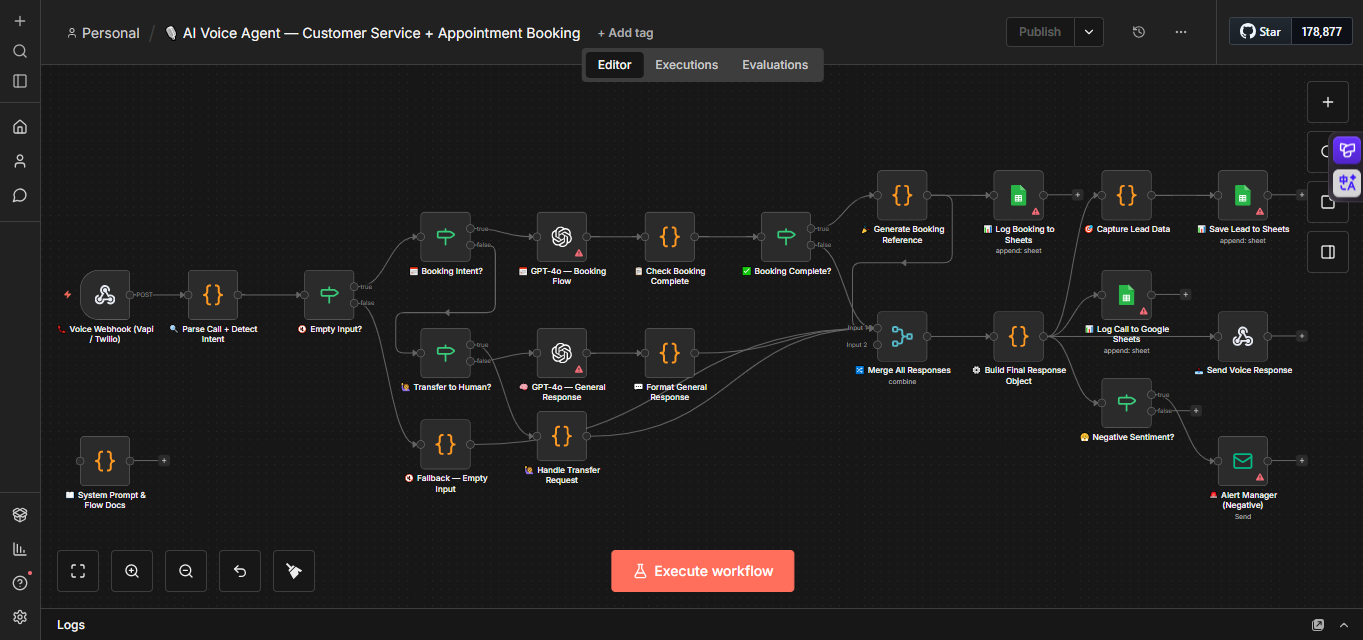The width and height of the screenshot is (1363, 640).
Task: Select the Log Call to Google Sheets node
Action: click(x=1126, y=295)
